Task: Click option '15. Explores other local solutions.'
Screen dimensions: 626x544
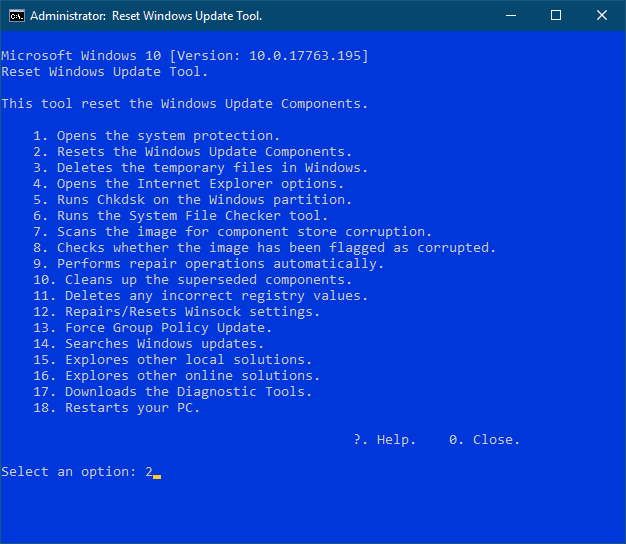Action: (x=172, y=360)
